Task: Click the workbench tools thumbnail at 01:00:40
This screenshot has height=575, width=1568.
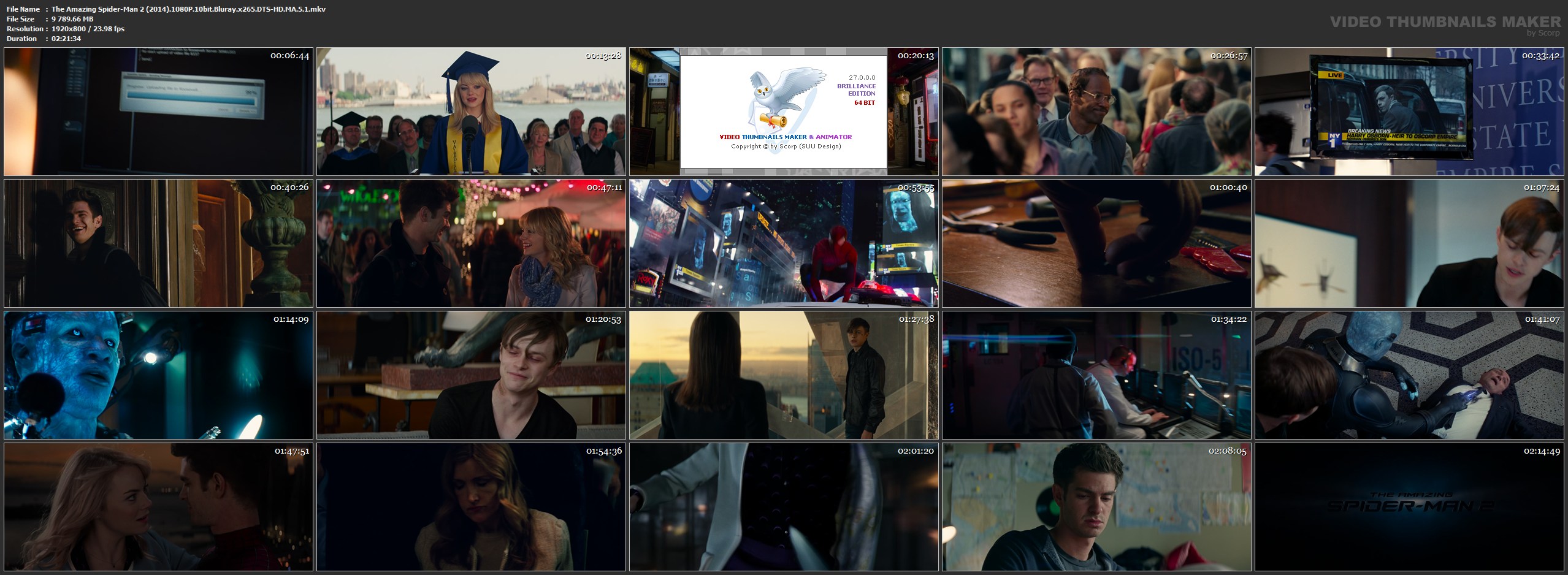Action: tap(1096, 243)
